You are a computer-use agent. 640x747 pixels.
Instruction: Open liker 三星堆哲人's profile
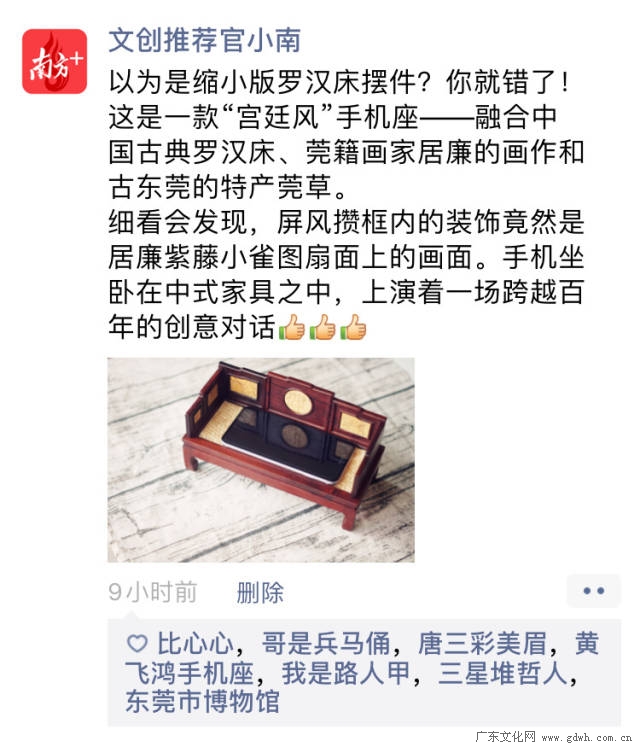pos(502,673)
